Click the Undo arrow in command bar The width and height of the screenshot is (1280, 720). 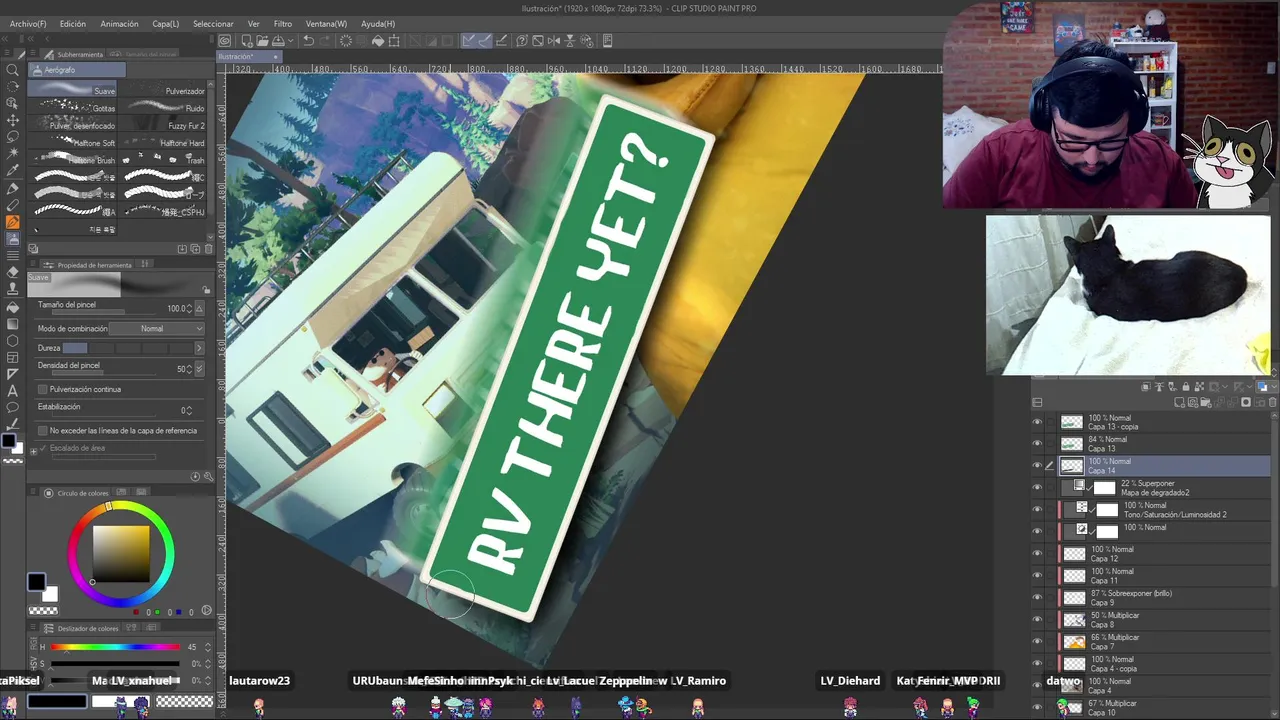pos(308,41)
